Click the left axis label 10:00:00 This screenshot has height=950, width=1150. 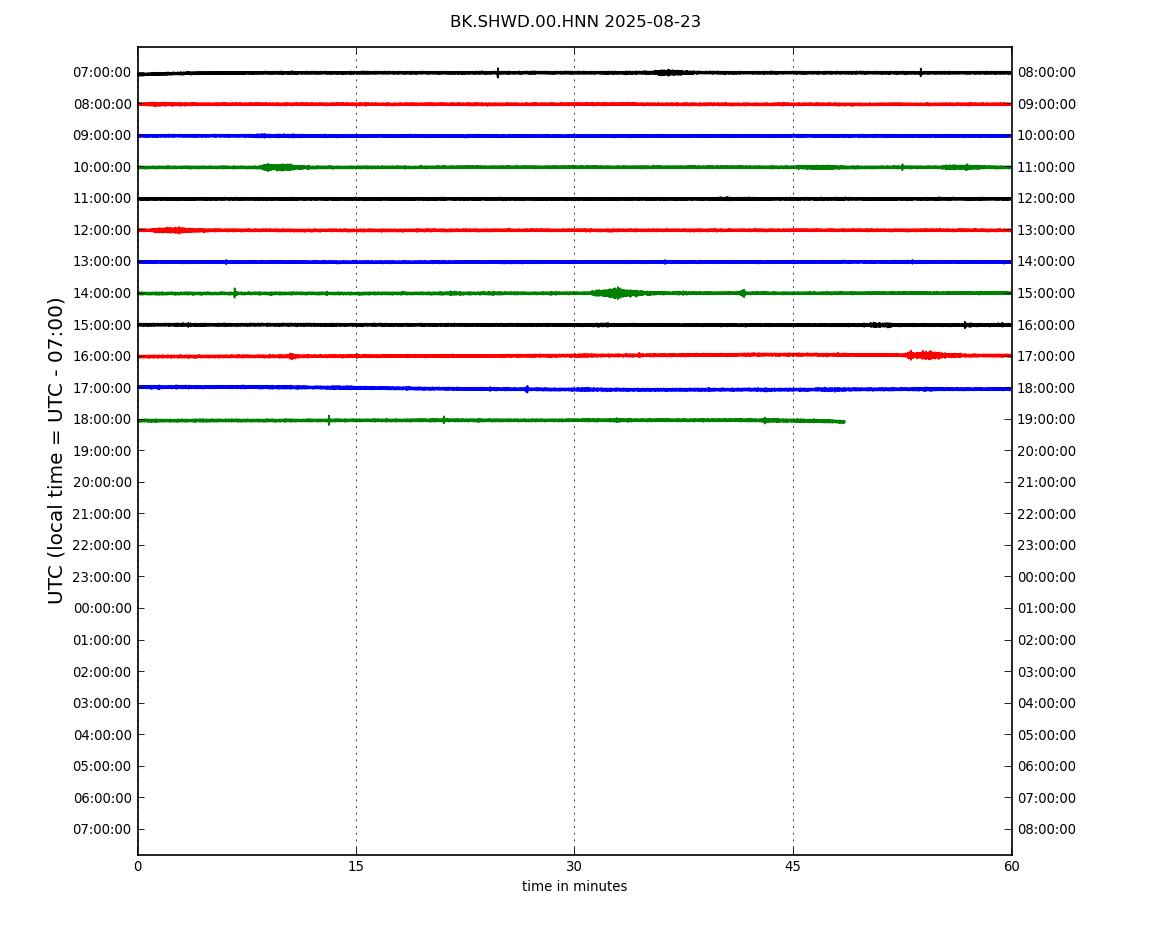(x=103, y=167)
